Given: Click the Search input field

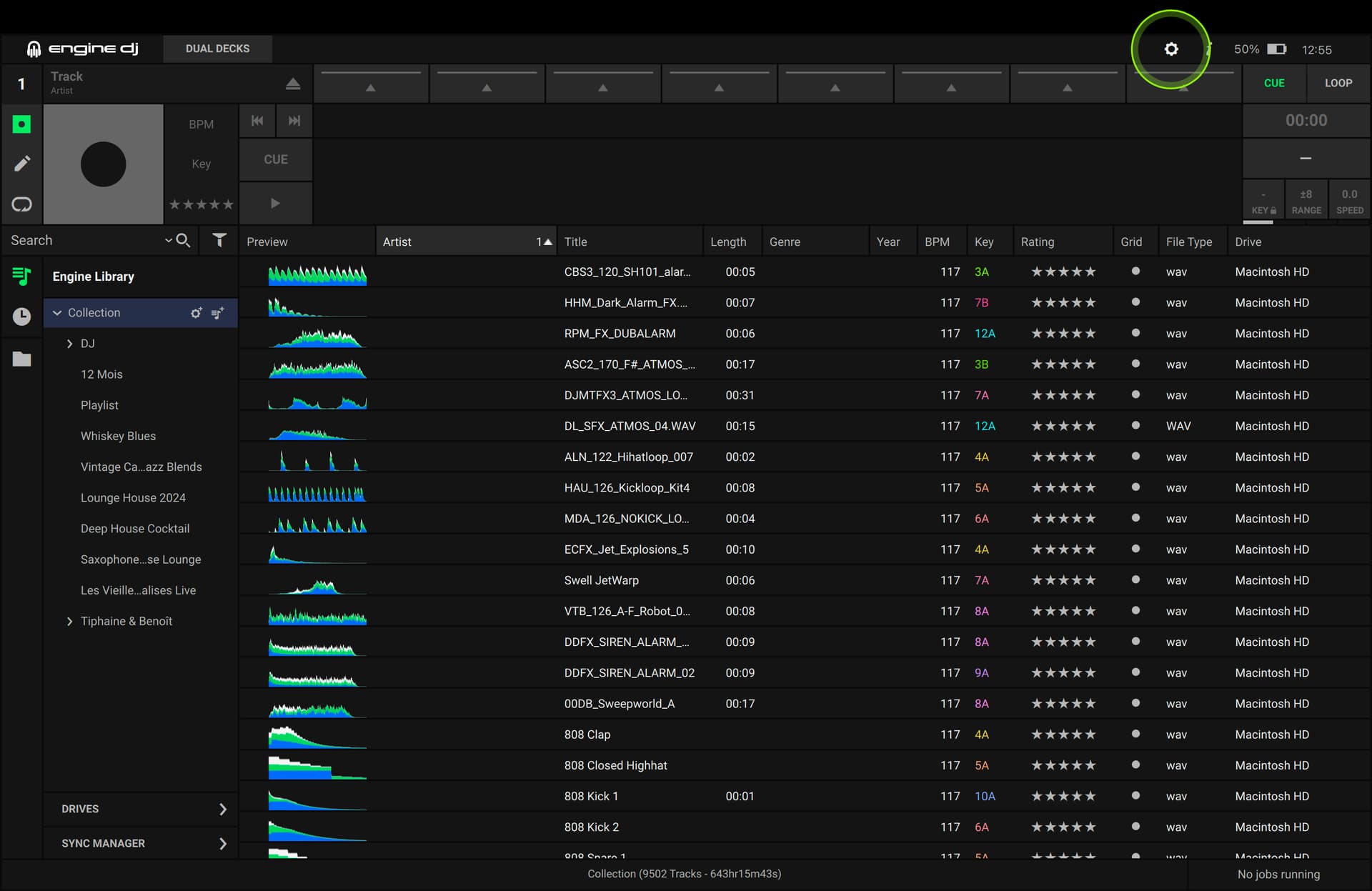Looking at the screenshot, I should [x=86, y=241].
